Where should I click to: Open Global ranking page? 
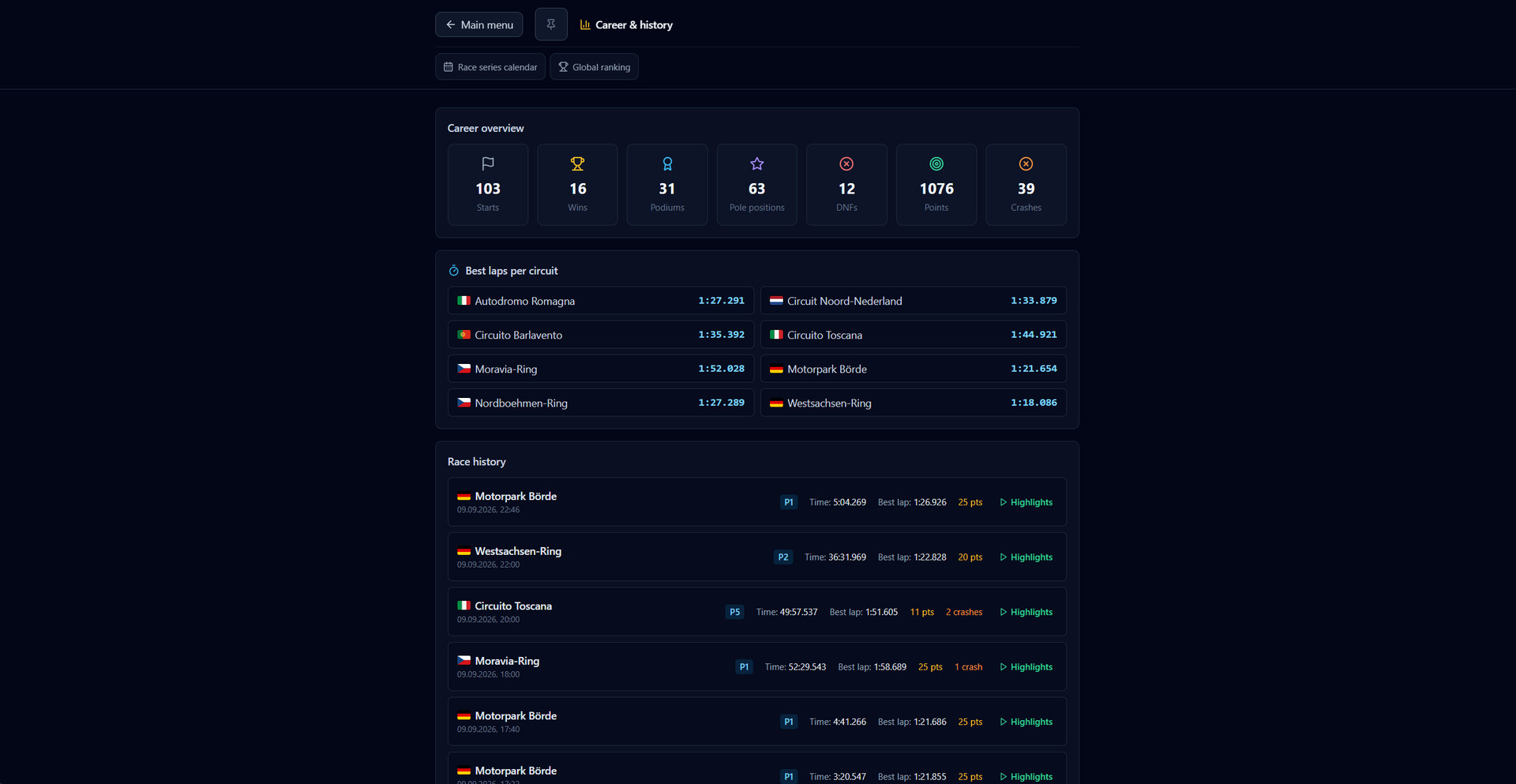(x=594, y=67)
